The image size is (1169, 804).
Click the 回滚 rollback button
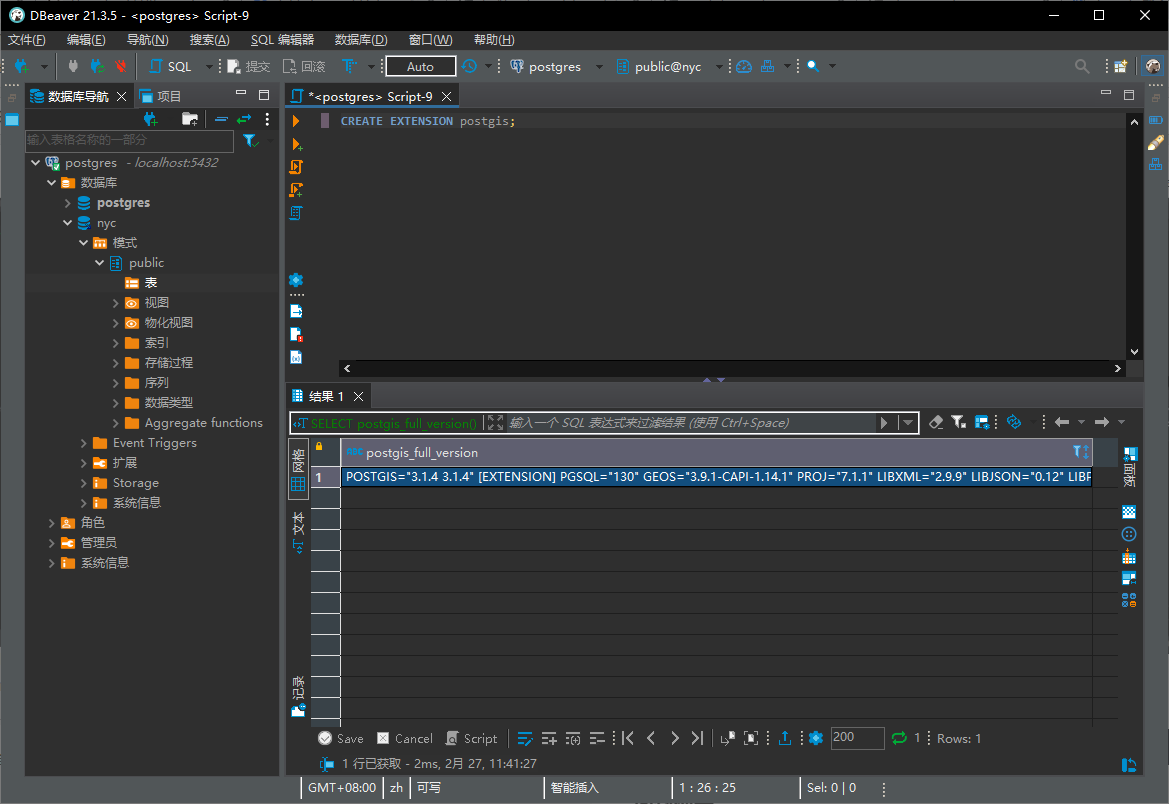pos(304,66)
